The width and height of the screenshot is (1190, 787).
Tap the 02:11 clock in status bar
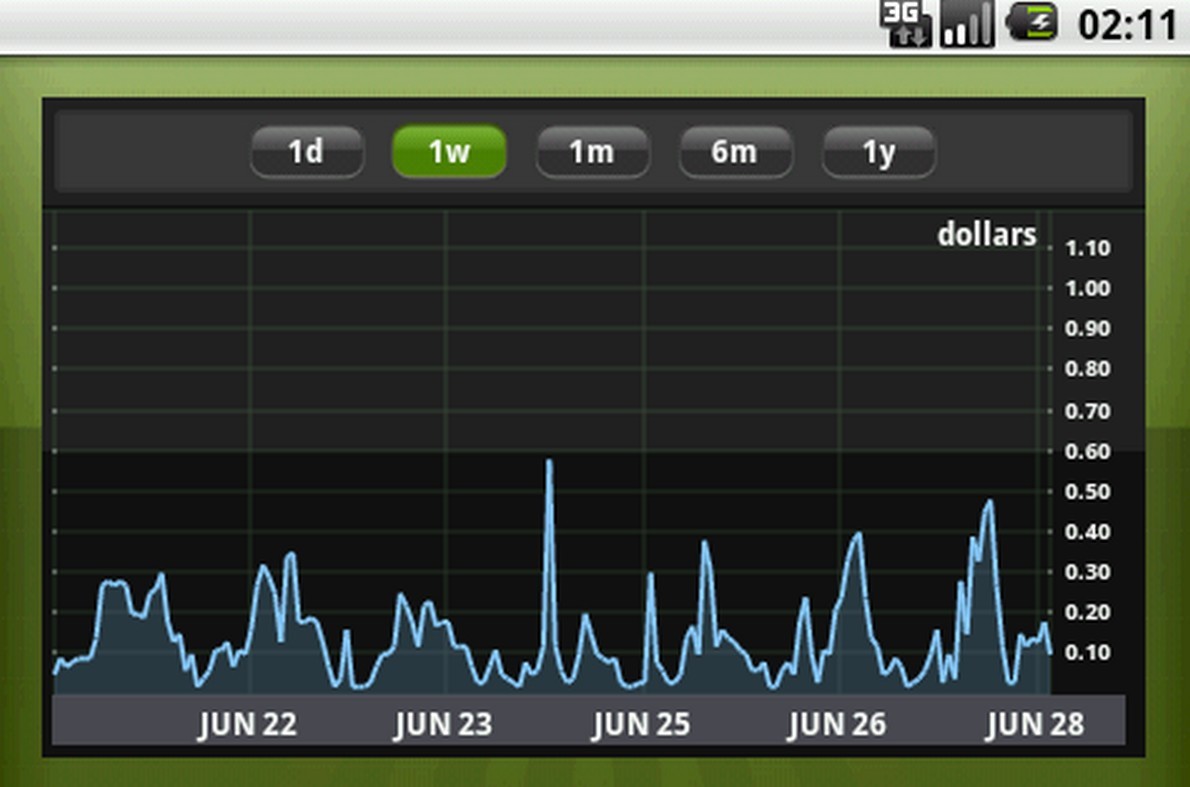(1127, 24)
